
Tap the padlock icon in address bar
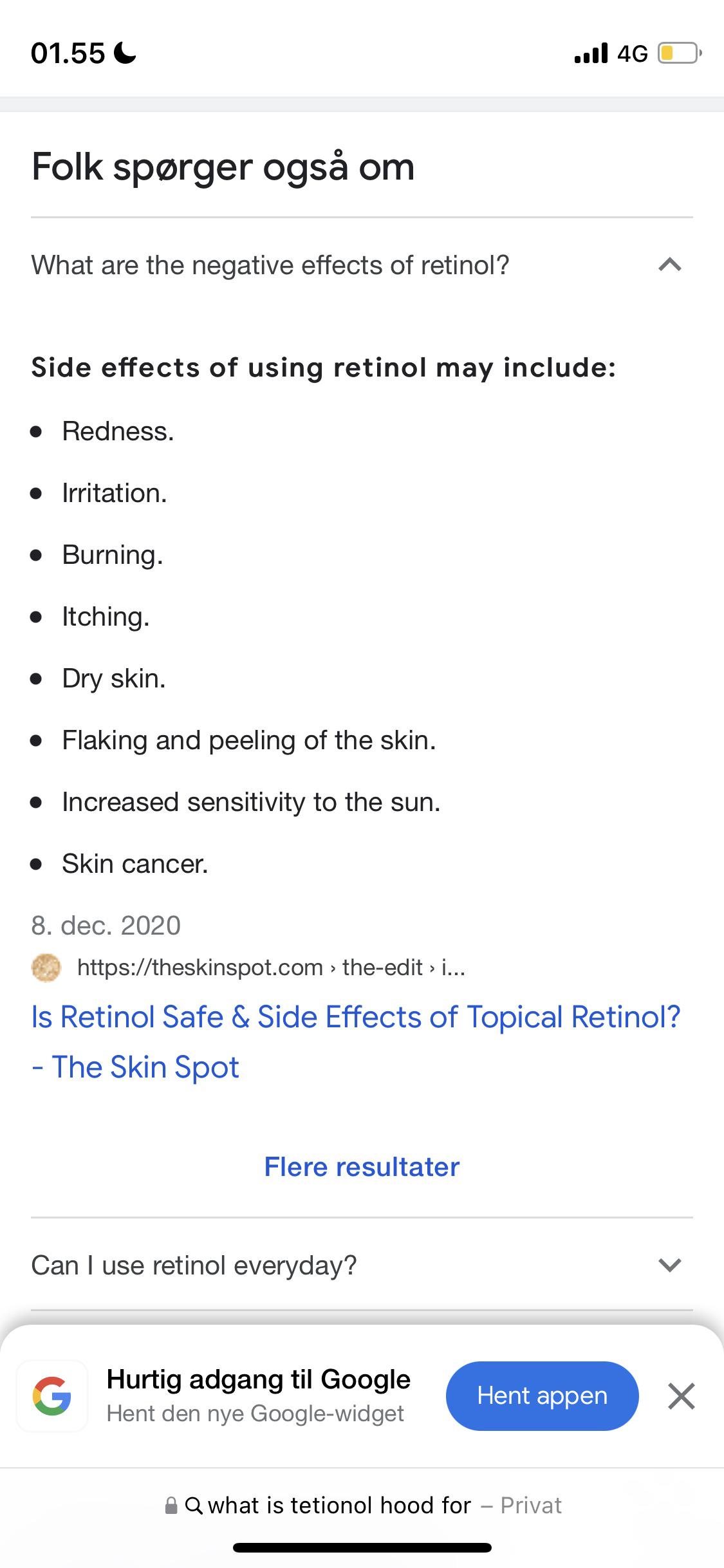pos(171,1504)
